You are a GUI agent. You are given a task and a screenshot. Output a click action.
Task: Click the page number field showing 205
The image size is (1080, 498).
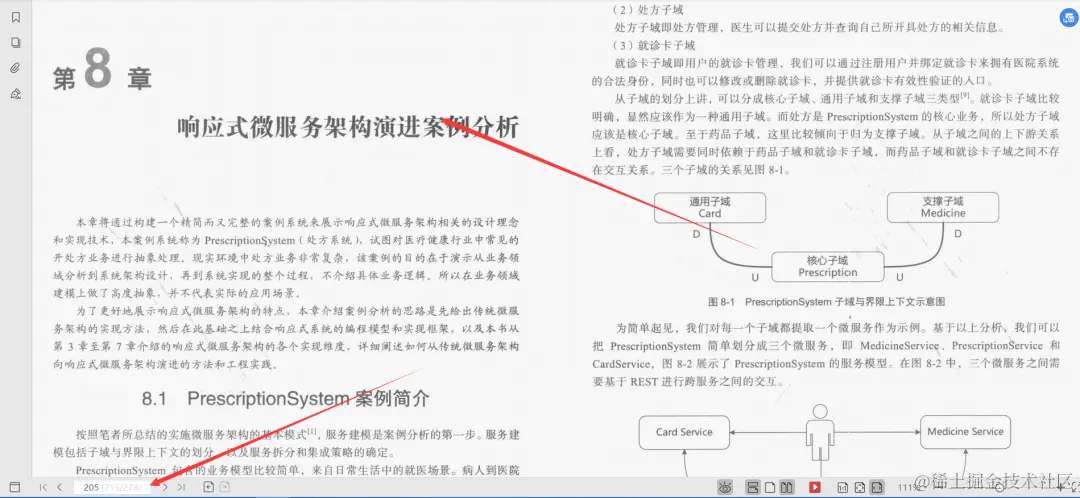tap(112, 487)
